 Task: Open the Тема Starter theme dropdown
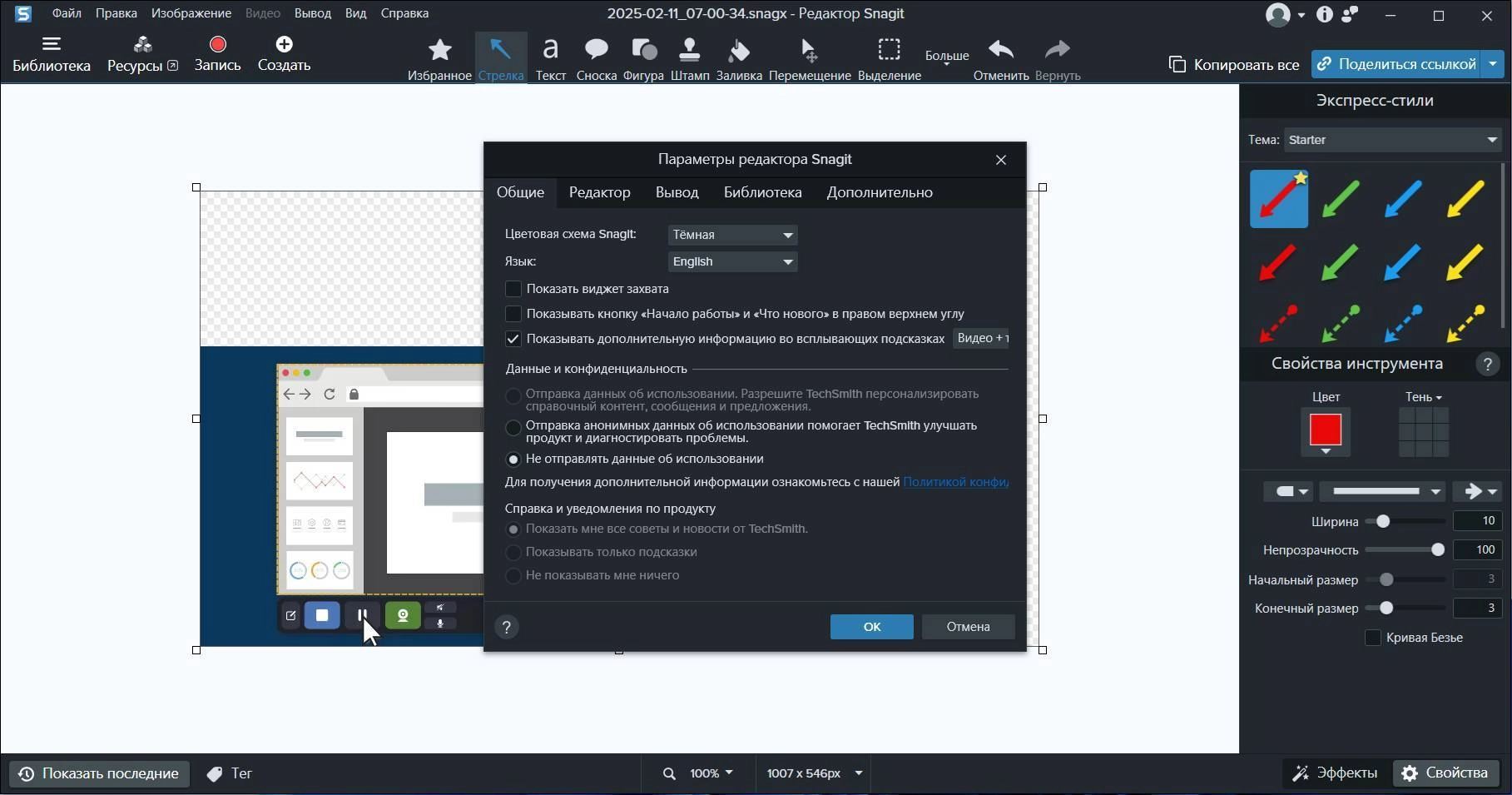click(1393, 140)
